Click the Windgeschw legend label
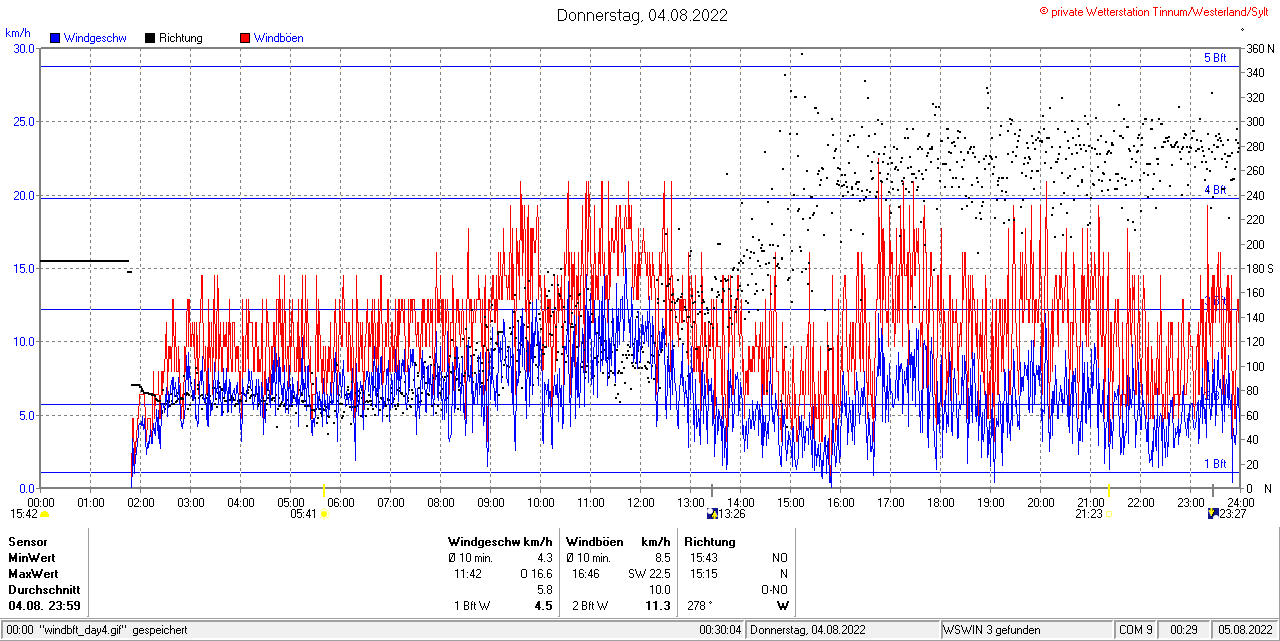 coord(94,38)
